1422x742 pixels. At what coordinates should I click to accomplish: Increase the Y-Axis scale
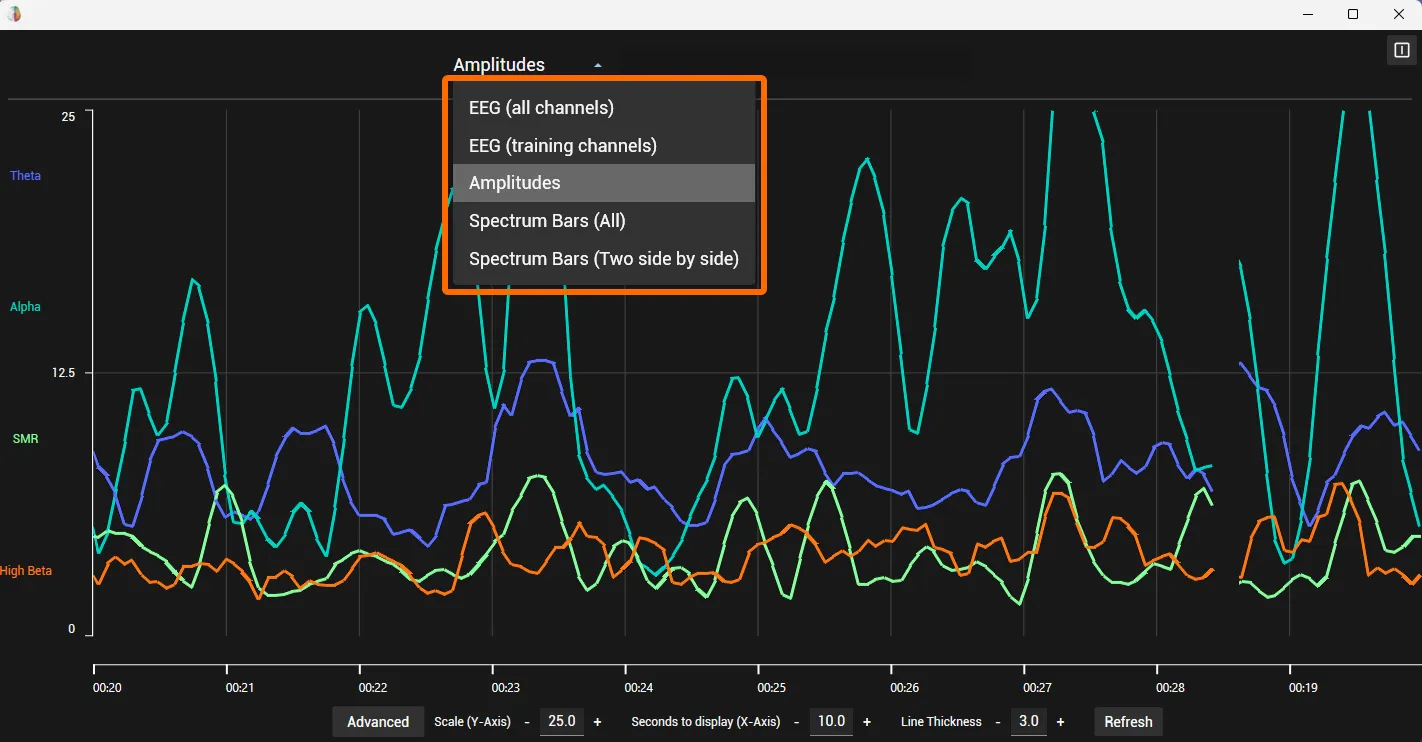[598, 722]
